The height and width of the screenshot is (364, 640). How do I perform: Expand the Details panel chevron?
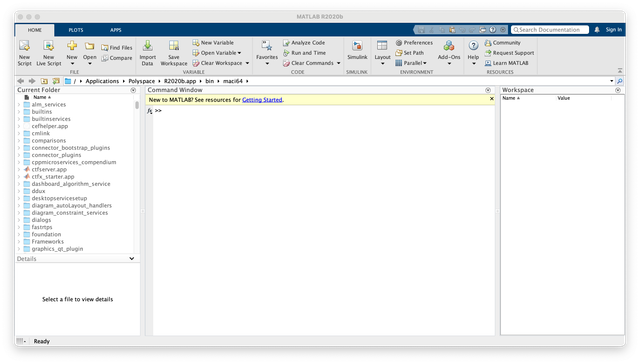(x=131, y=259)
